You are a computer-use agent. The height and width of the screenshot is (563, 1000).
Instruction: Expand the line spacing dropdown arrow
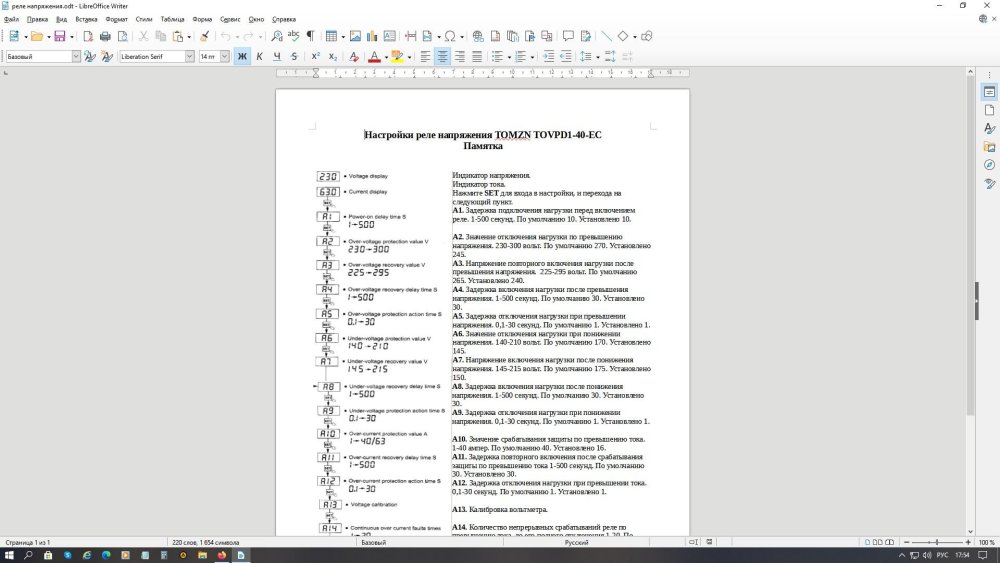pyautogui.click(x=598, y=57)
